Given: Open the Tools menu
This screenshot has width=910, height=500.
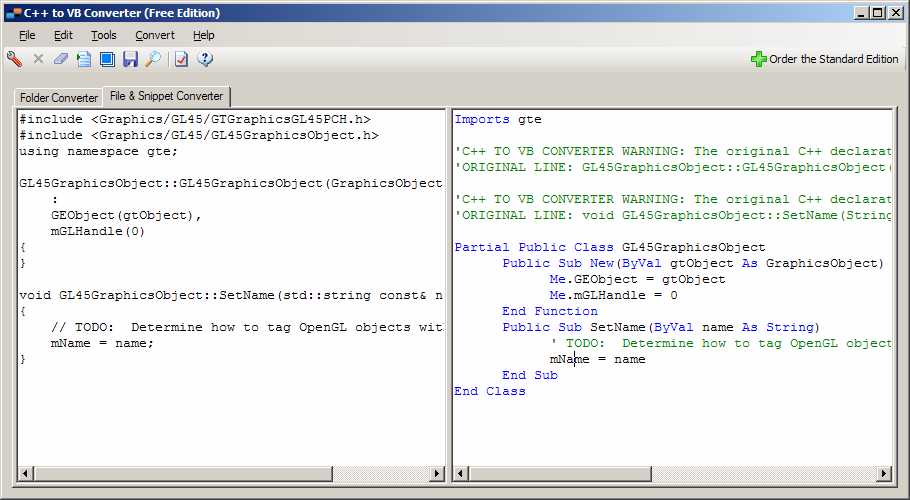Looking at the screenshot, I should coord(103,35).
